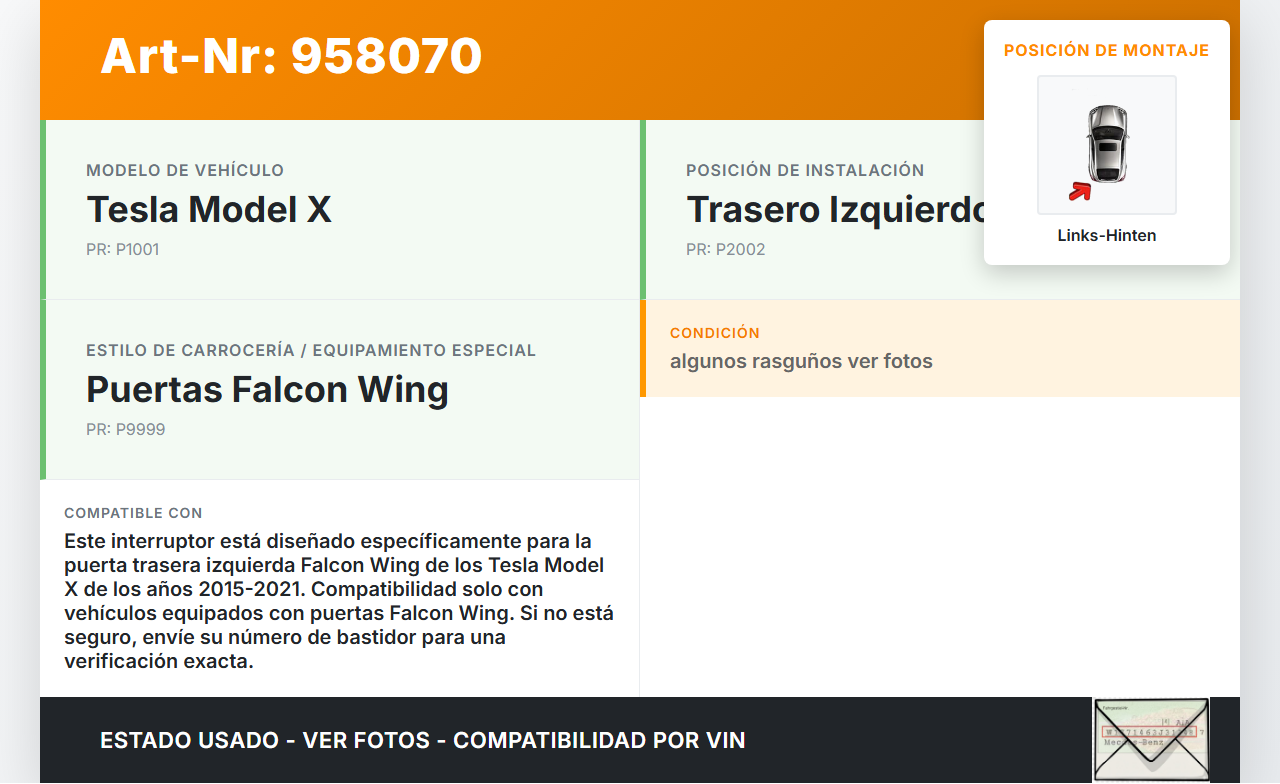1280x784 pixels.
Task: Click the COMPATIBLE CON label
Action: pos(133,513)
